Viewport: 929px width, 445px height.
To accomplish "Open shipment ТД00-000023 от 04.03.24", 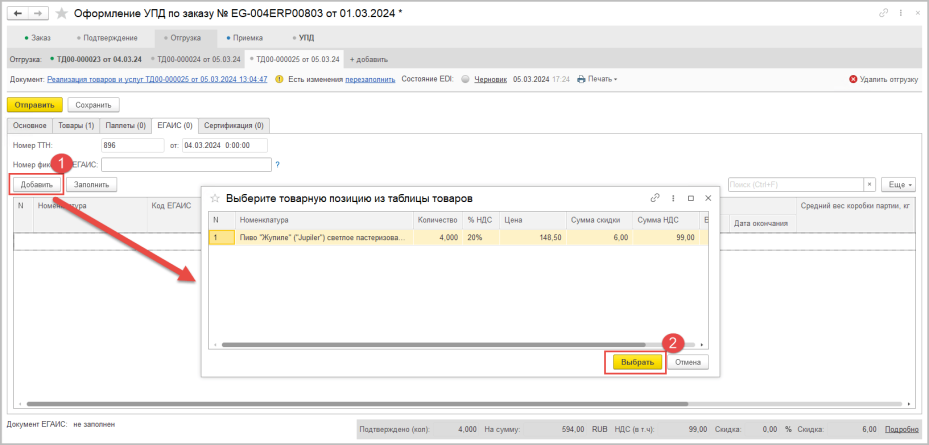I will [x=95, y=59].
